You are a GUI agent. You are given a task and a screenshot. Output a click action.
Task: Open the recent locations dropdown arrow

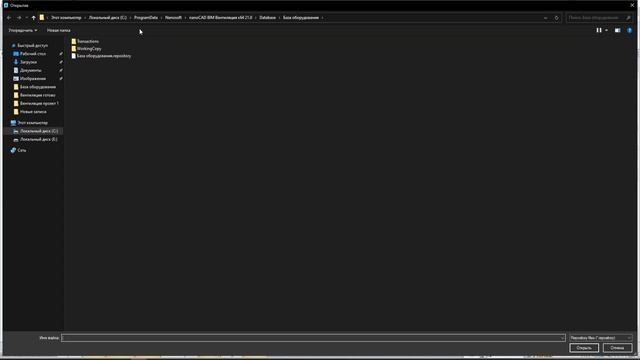27,18
